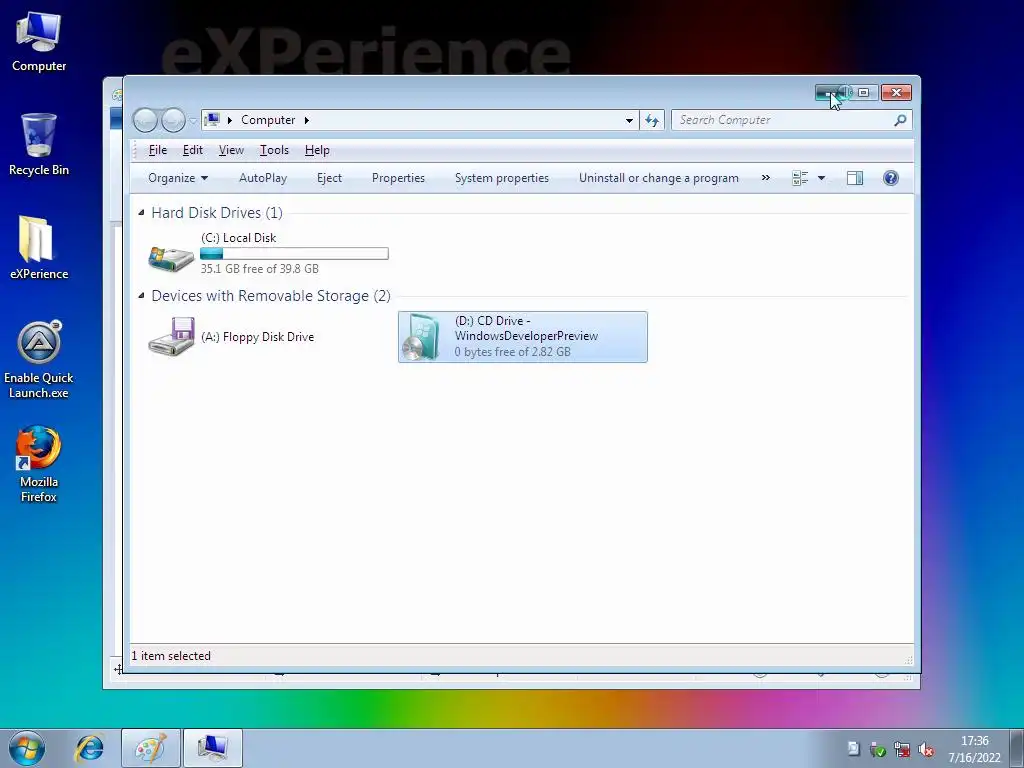This screenshot has height=768, width=1024.
Task: Select the C: Local Disk drive icon
Action: [171, 258]
